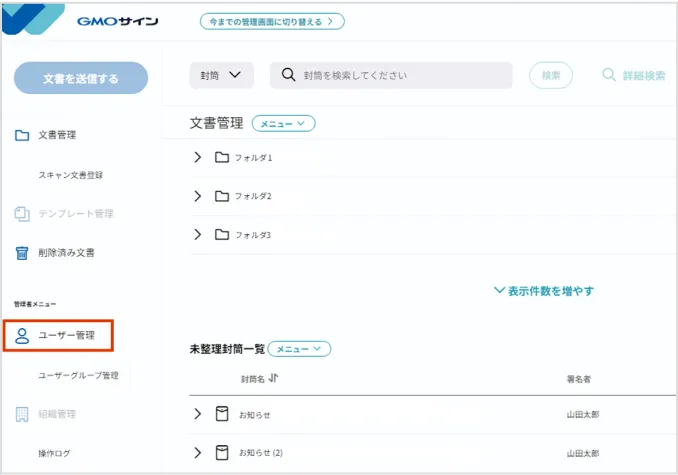
Task: Open メニュー dropdown beside 未整理封筒一覧
Action: coord(299,349)
